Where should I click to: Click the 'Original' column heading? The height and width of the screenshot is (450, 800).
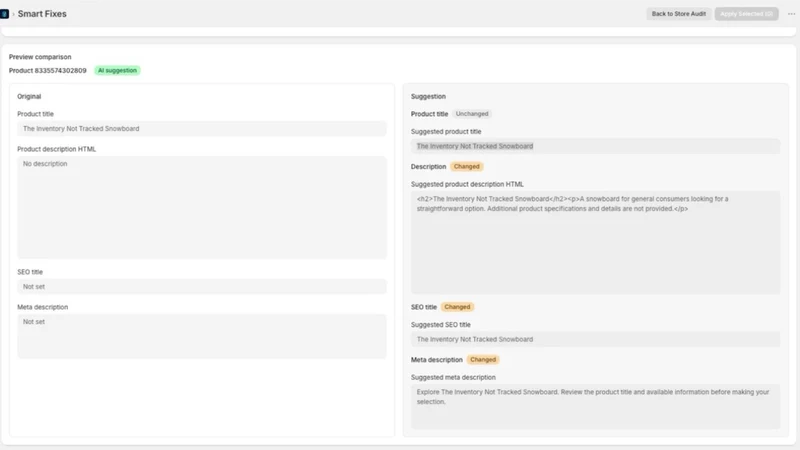[x=29, y=96]
